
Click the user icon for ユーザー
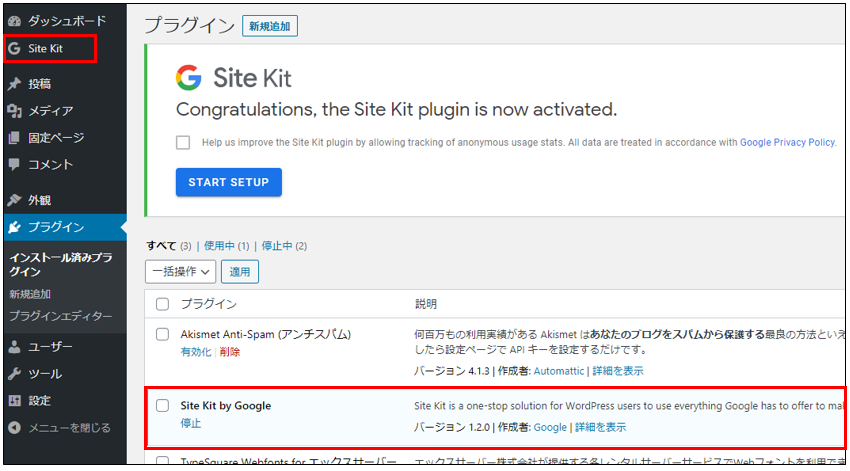coord(15,347)
